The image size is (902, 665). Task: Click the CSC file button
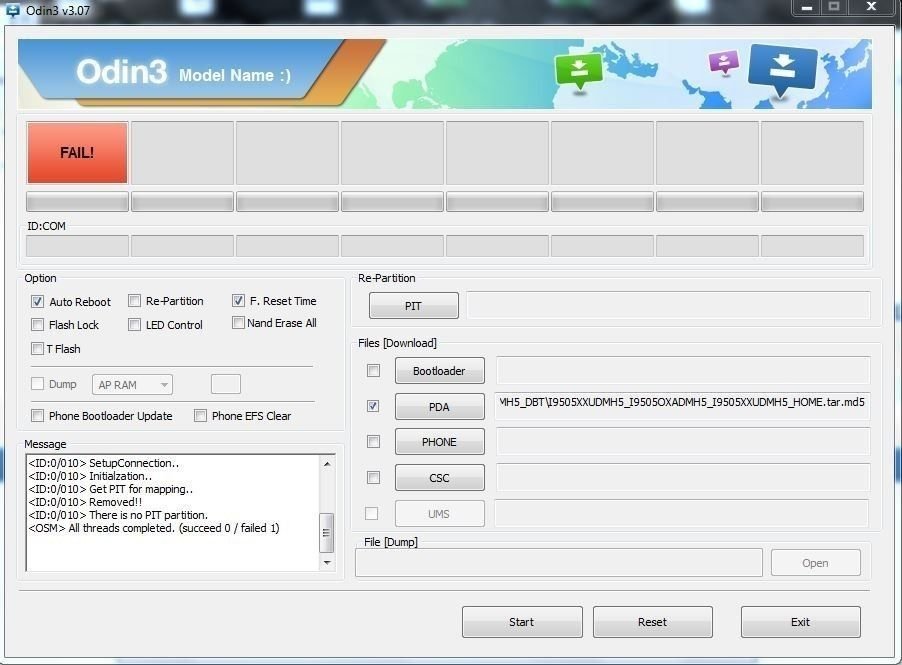[x=439, y=477]
